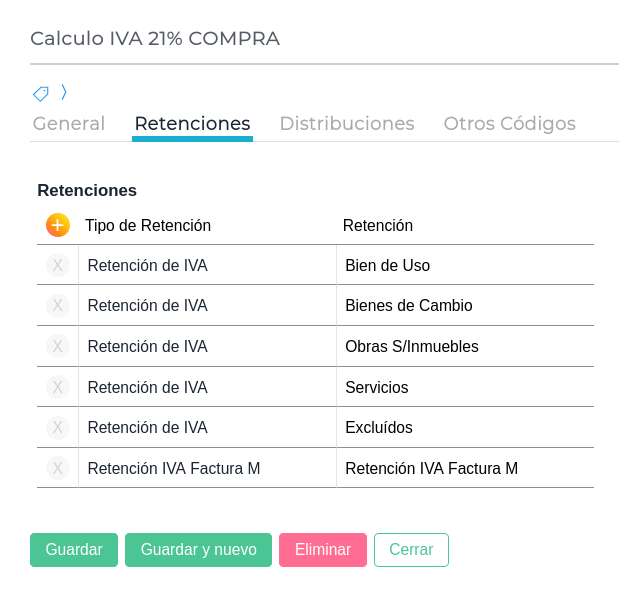Remove the Bien de Uso retention row

point(58,265)
